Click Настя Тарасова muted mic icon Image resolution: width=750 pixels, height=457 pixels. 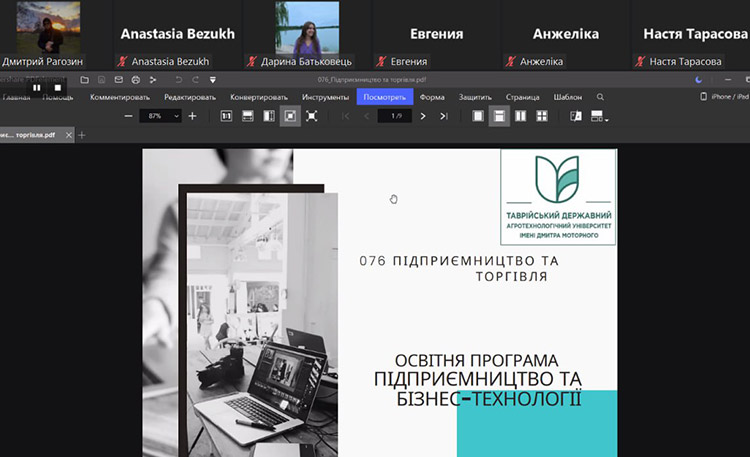[x=640, y=61]
